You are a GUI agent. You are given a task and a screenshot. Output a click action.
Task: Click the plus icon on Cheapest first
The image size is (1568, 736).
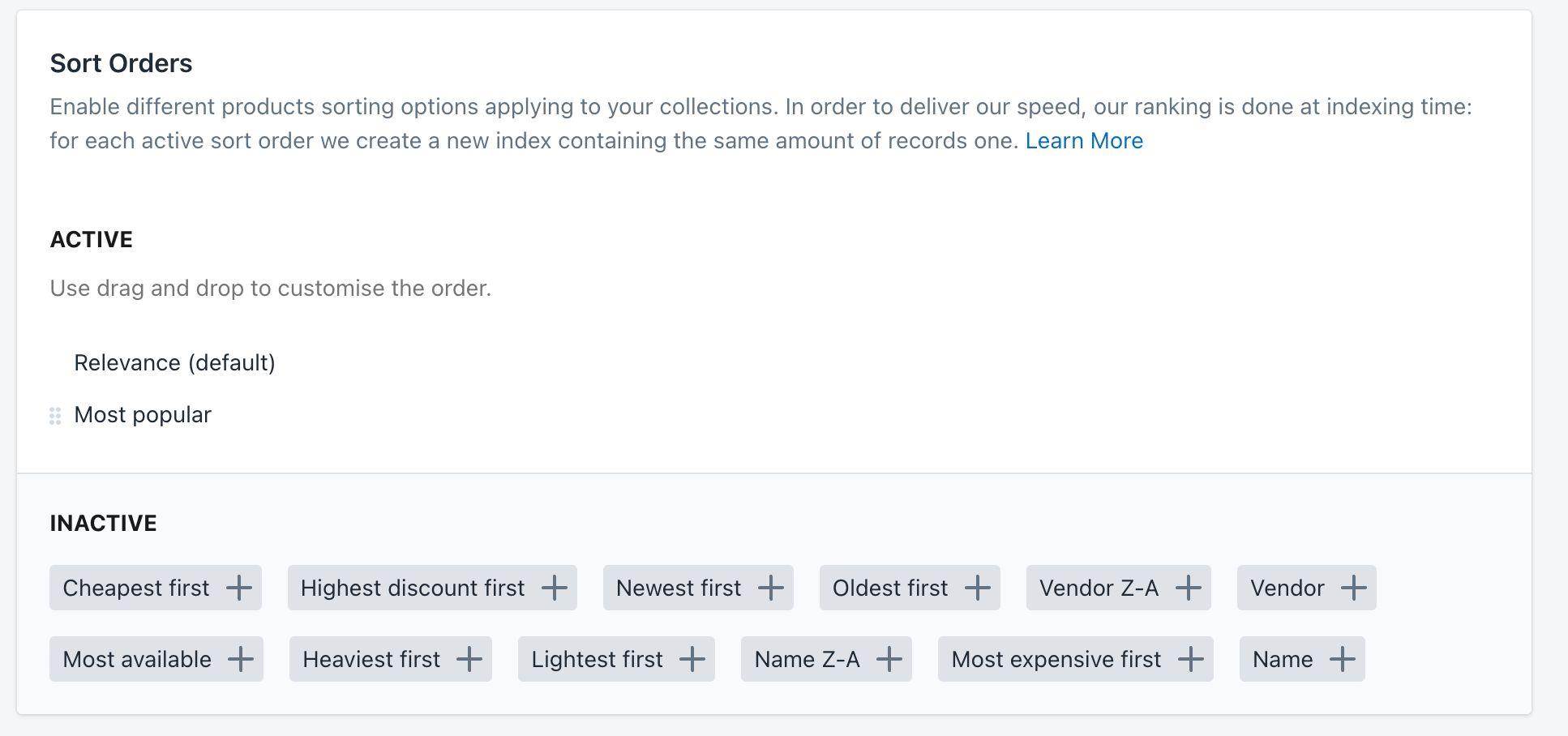click(x=239, y=588)
